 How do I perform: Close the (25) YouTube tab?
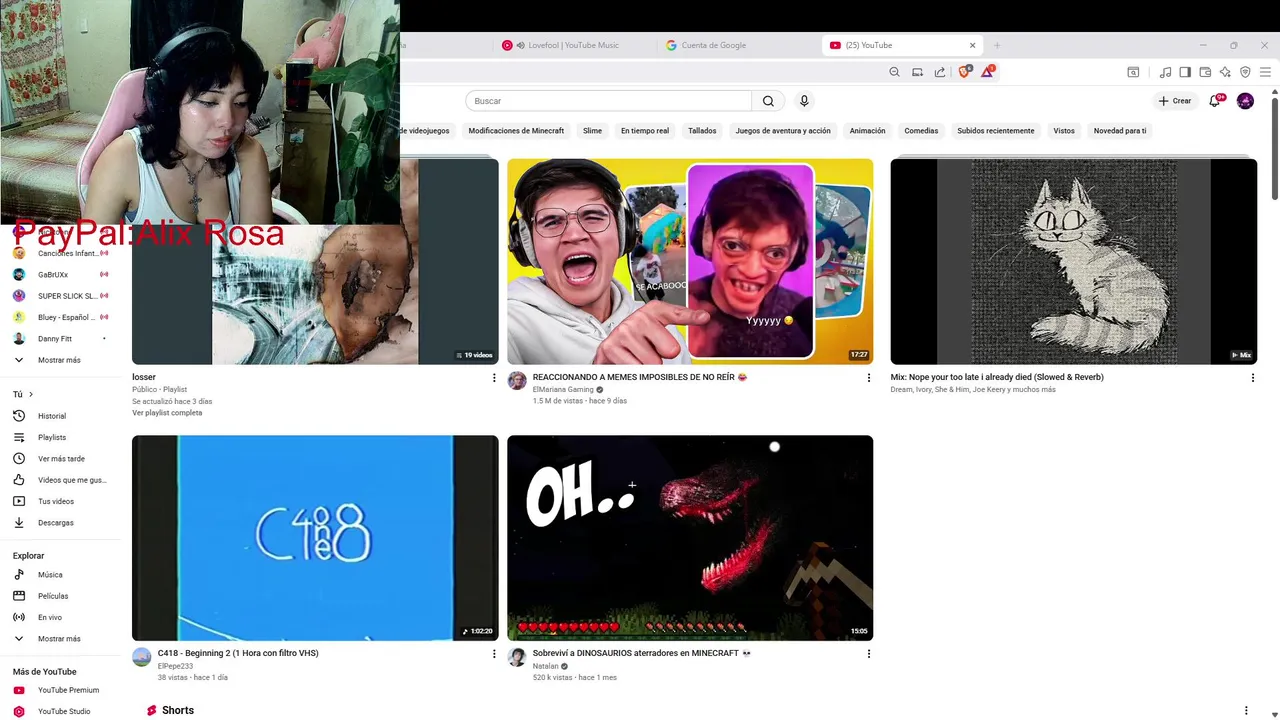point(972,45)
